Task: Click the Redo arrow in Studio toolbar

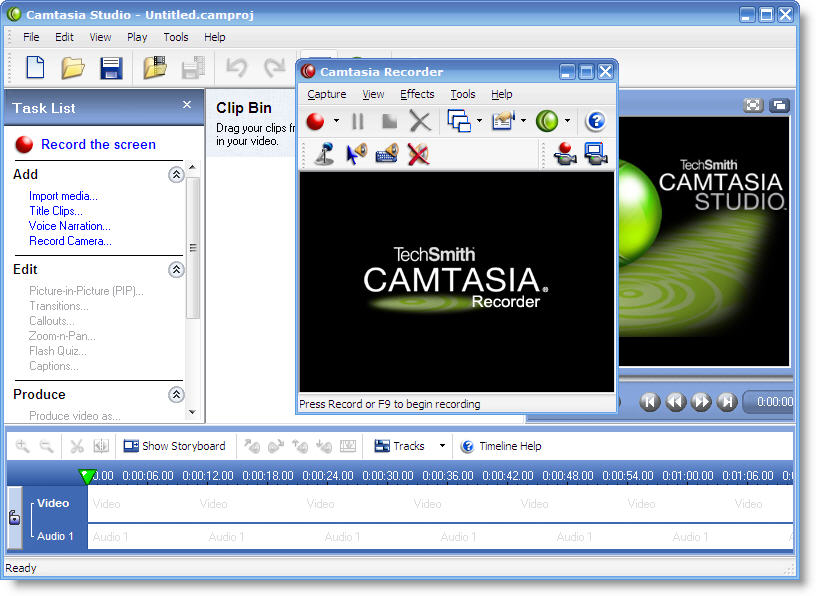Action: click(274, 68)
